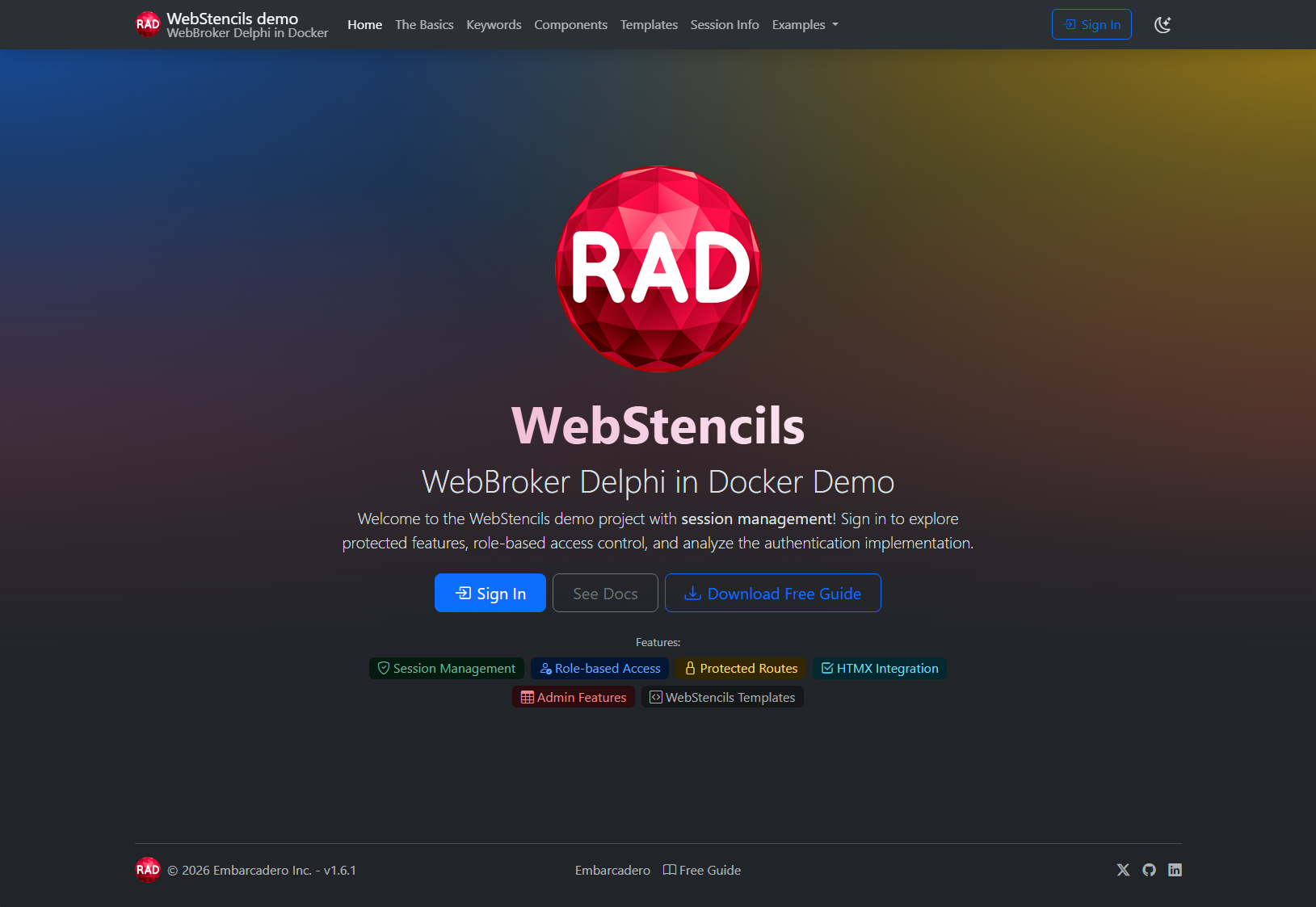
Task: Click the small RAD logo in footer
Action: pos(148,870)
